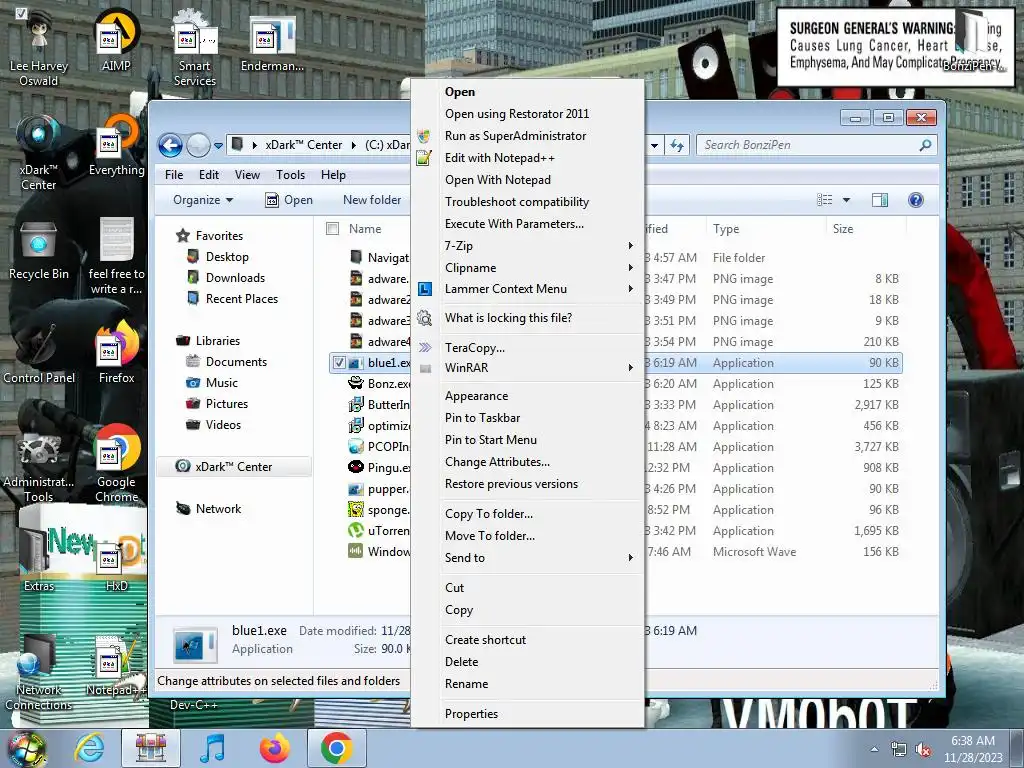The width and height of the screenshot is (1024, 768).
Task: Sort by the Size column header
Action: point(866,229)
